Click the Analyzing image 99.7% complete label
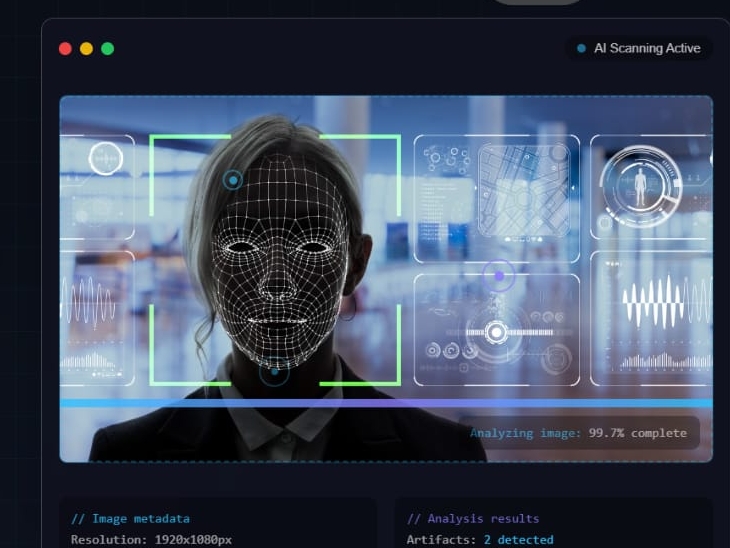The width and height of the screenshot is (730, 548). pos(578,433)
